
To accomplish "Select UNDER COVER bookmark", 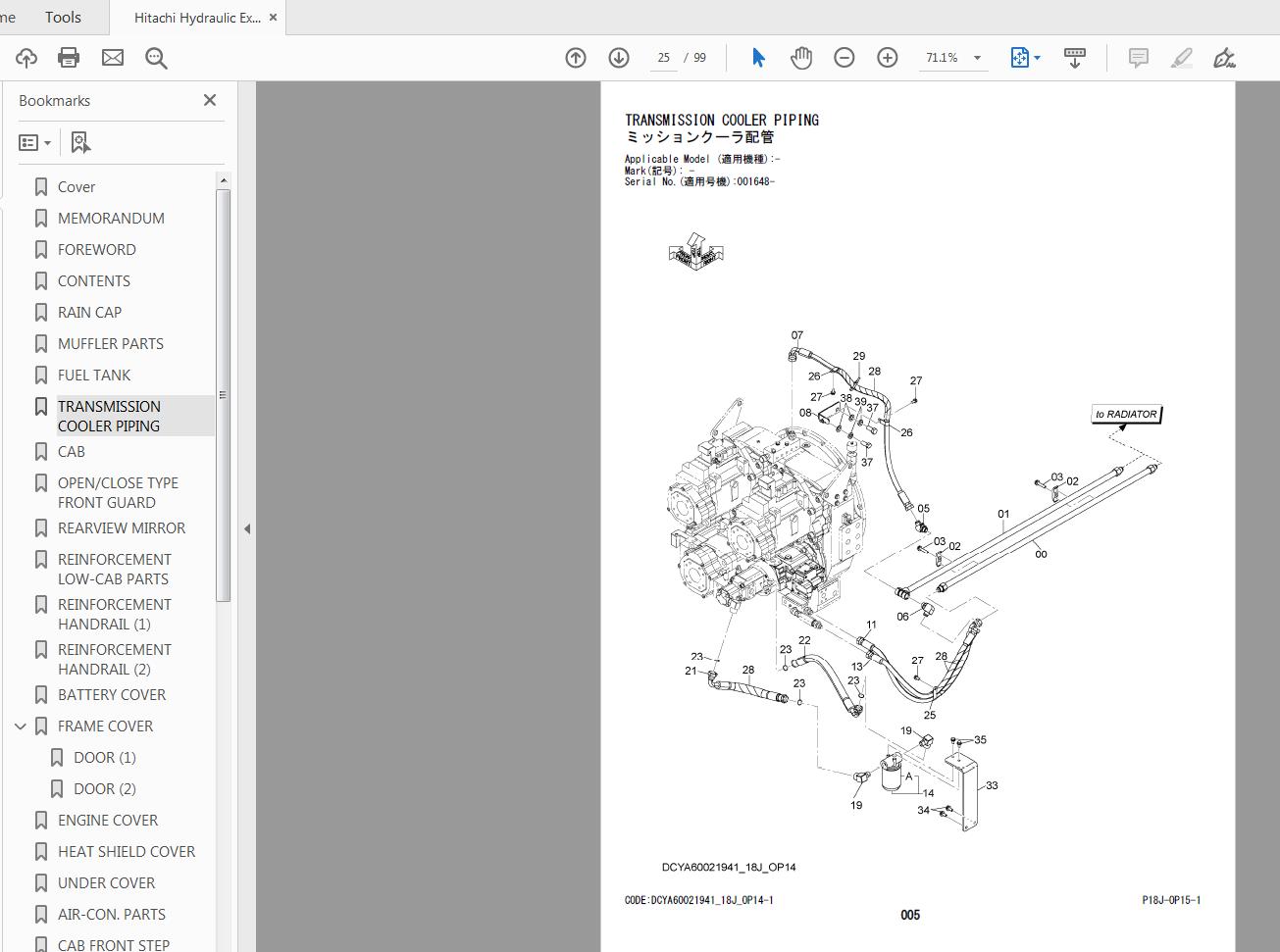I will click(x=107, y=883).
